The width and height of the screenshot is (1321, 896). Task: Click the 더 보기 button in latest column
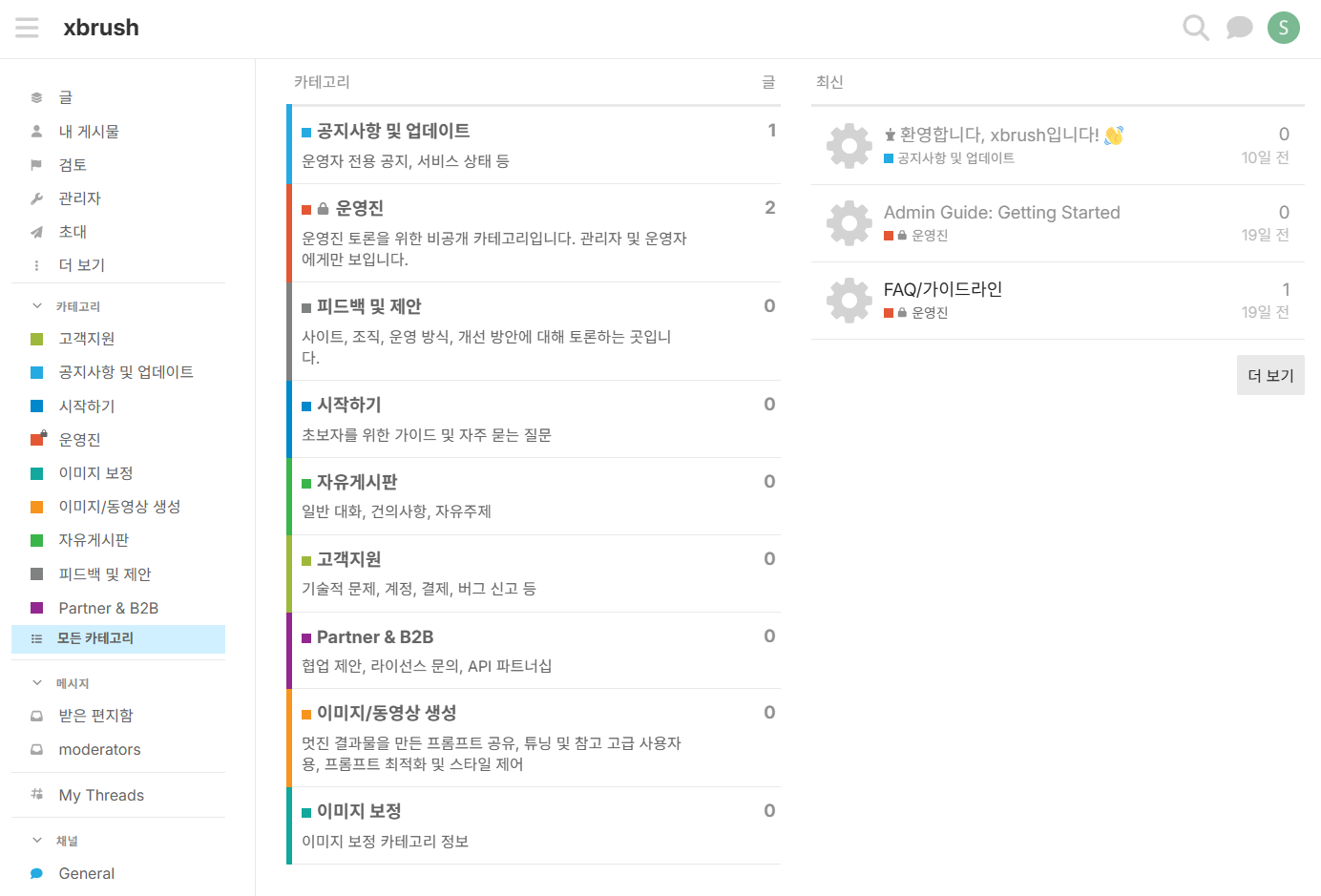click(1270, 374)
